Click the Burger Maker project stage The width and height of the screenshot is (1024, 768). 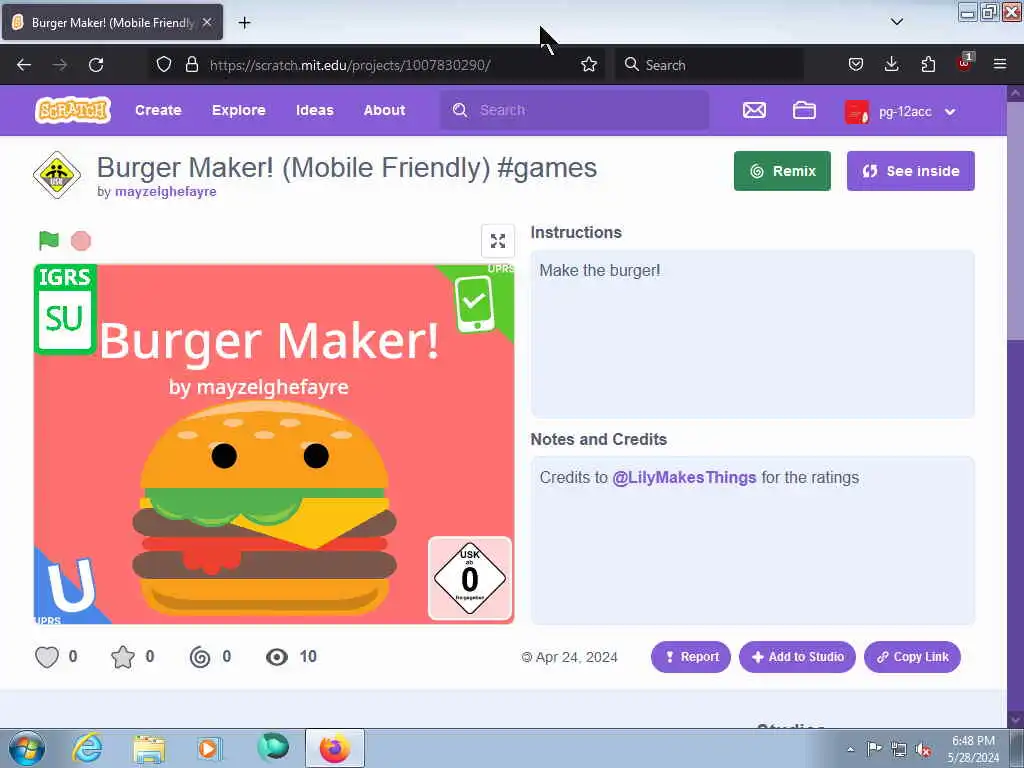click(274, 444)
